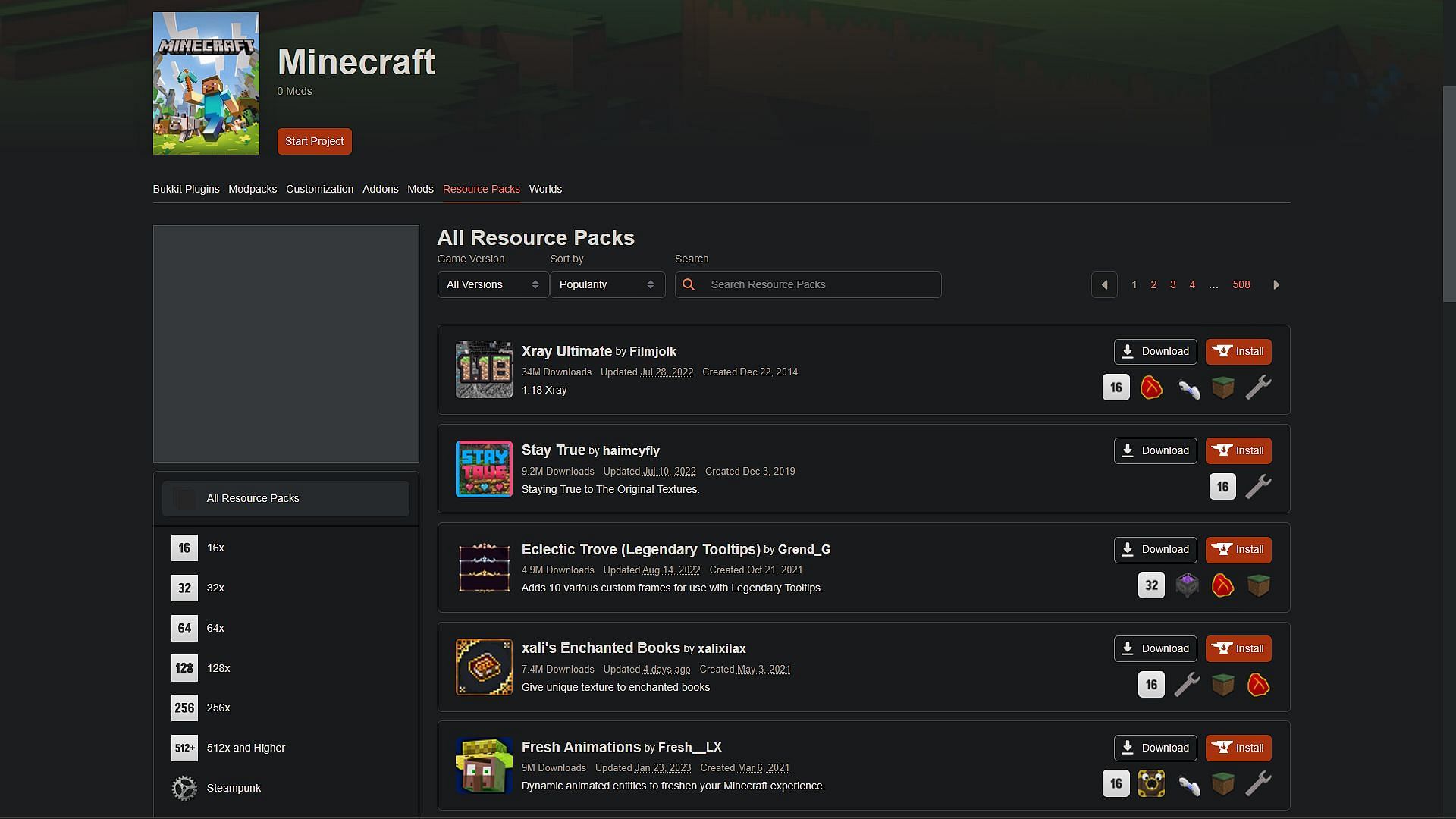Viewport: 1456px width, 819px height.
Task: Click the Fresh Animations pack thumbnail
Action: point(484,766)
